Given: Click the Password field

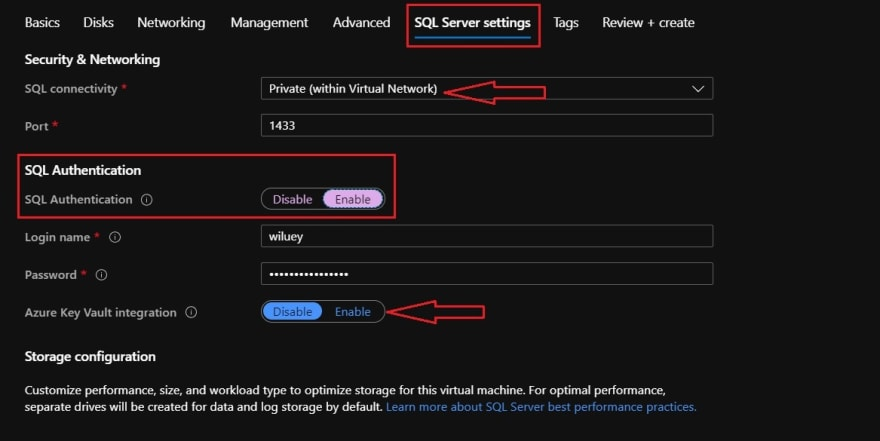Looking at the screenshot, I should tap(487, 274).
